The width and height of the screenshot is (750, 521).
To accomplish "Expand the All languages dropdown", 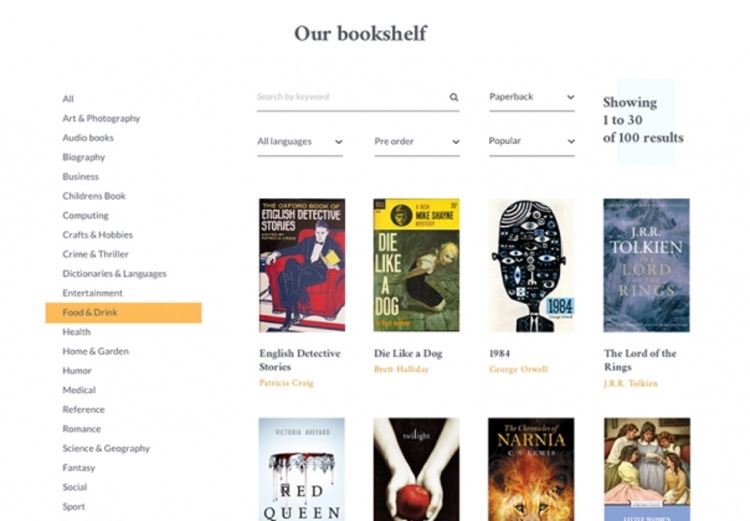I will coord(300,142).
